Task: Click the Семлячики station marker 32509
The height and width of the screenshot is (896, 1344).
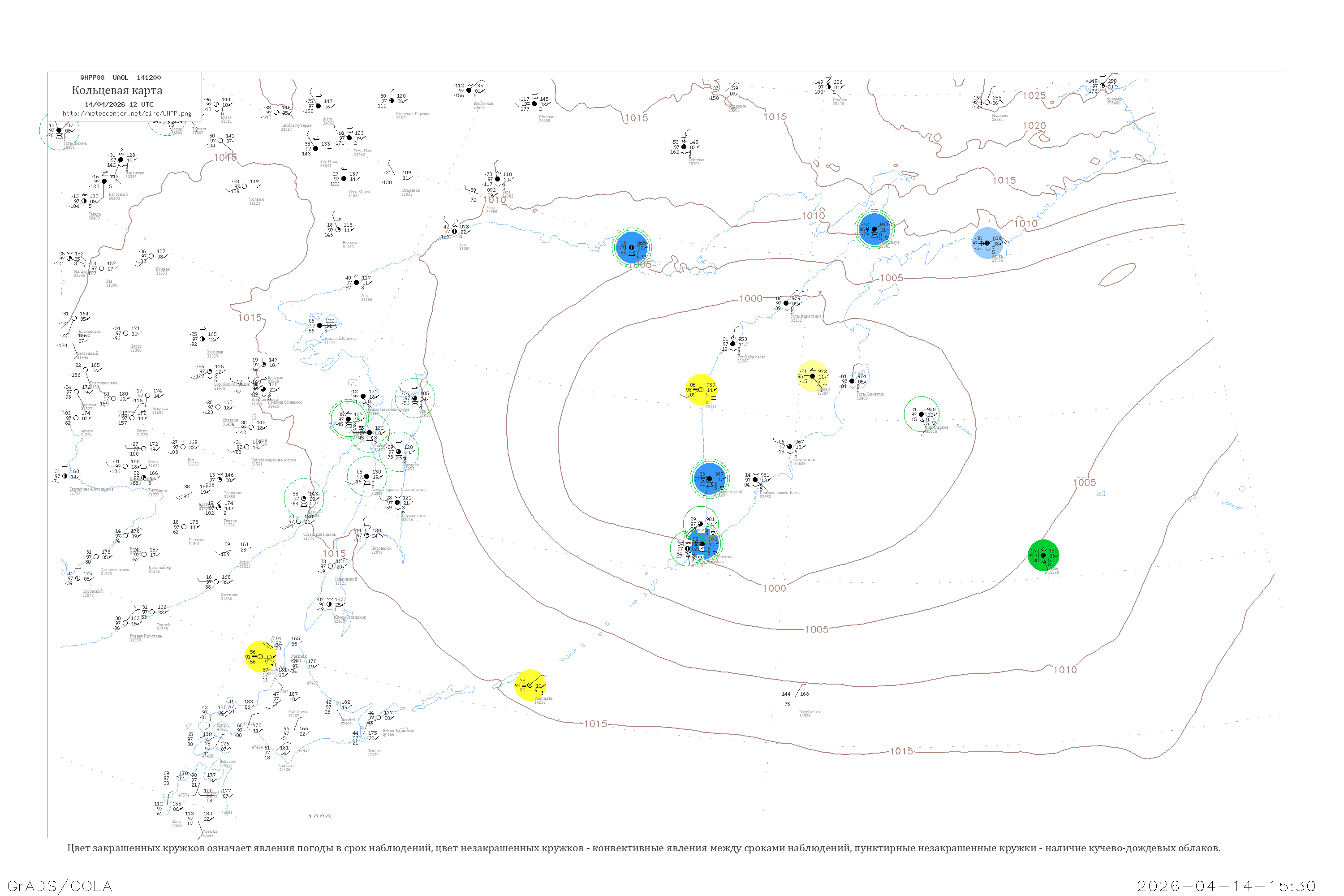Action: click(789, 446)
